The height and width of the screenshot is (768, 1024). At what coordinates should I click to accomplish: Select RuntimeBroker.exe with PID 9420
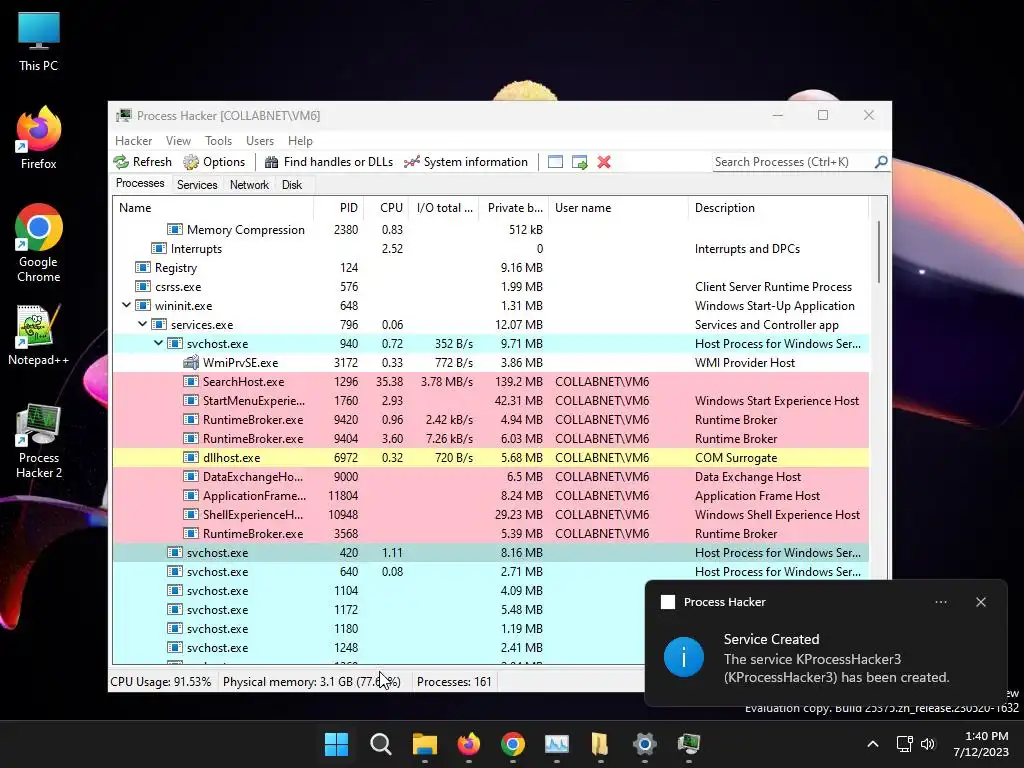coord(491,419)
